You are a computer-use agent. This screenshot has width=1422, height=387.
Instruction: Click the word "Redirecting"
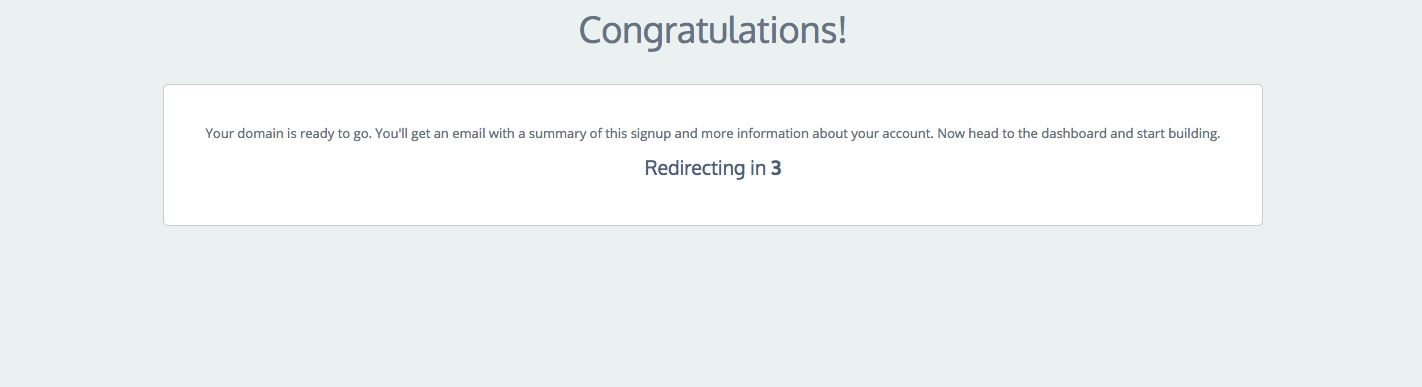click(x=694, y=168)
